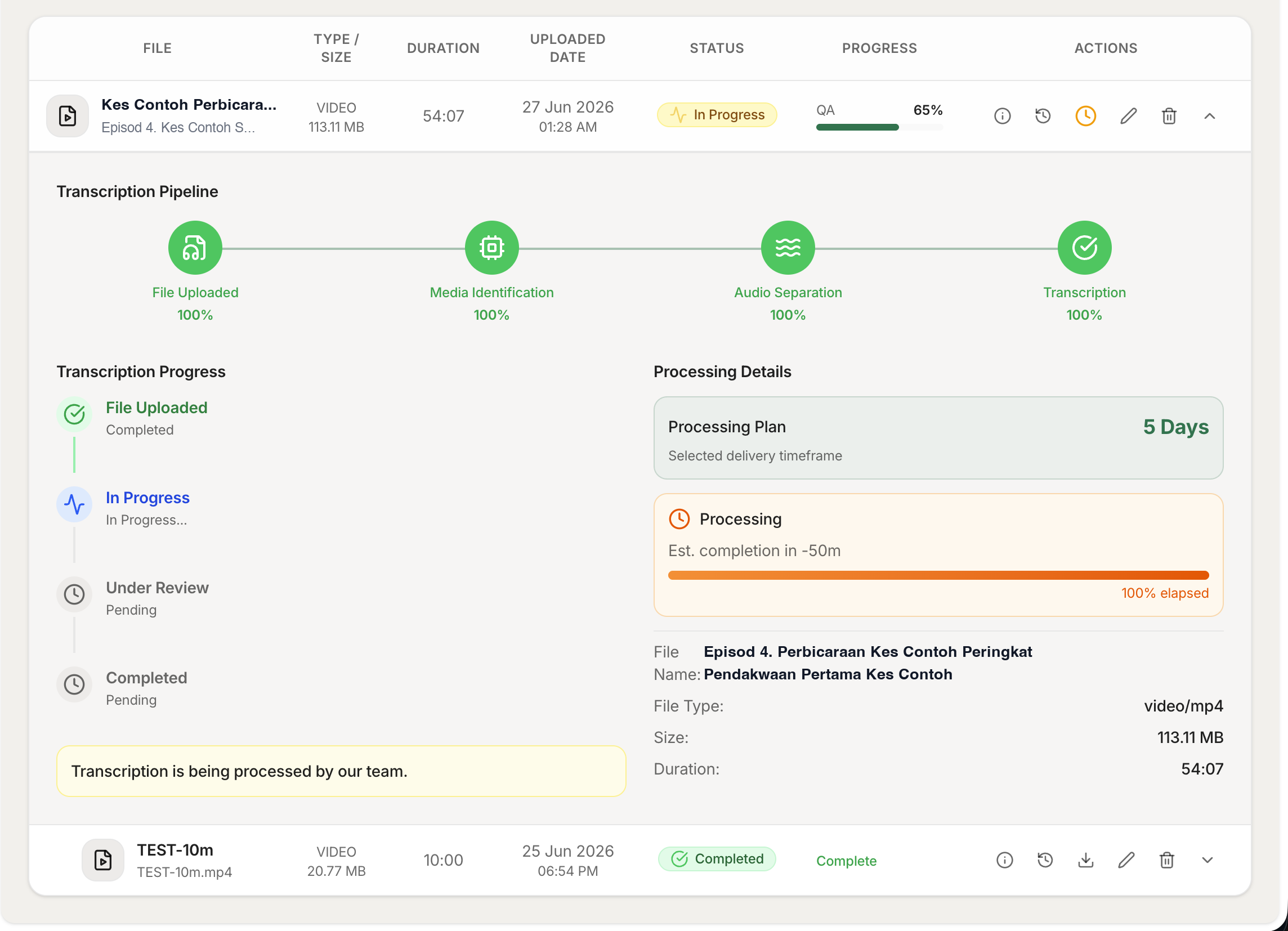Sort by the STATUS column header

point(717,48)
